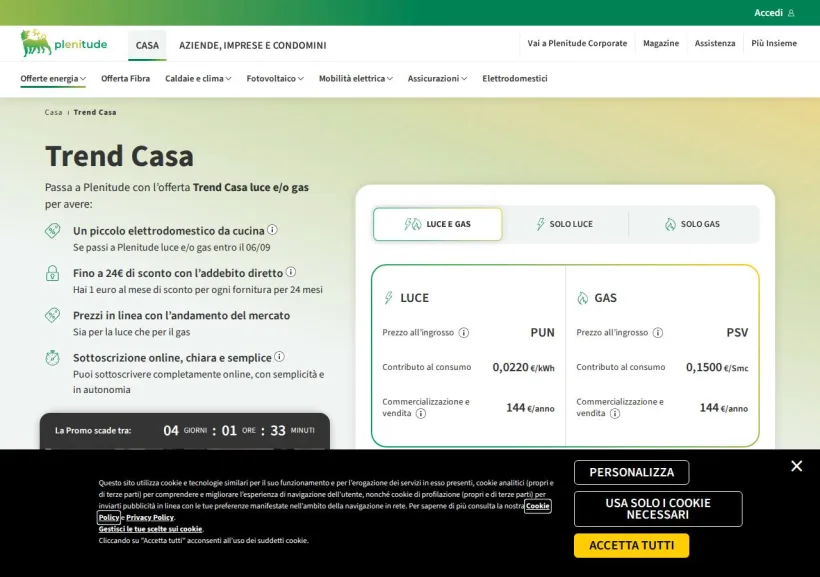Click the tag icon for Prezzi in linea
Screen dimensions: 820x577
pyautogui.click(x=52, y=315)
